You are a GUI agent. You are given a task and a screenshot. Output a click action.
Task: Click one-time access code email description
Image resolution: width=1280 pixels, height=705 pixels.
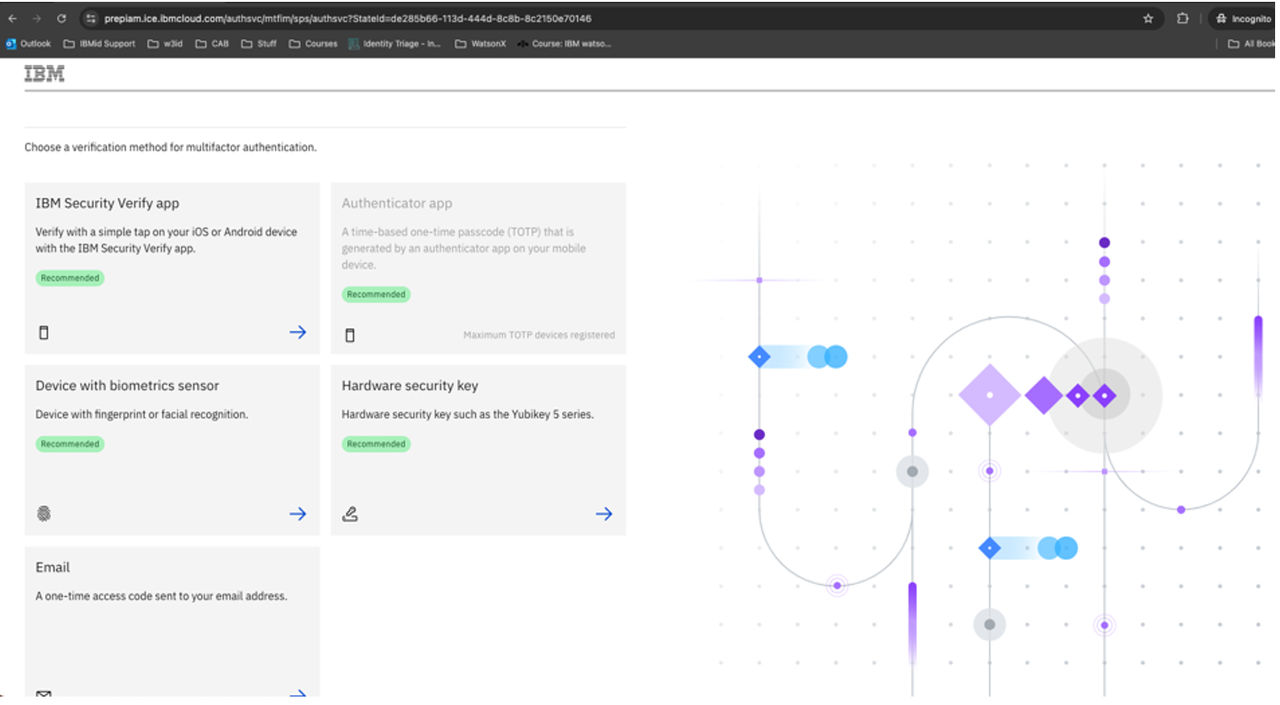point(161,596)
